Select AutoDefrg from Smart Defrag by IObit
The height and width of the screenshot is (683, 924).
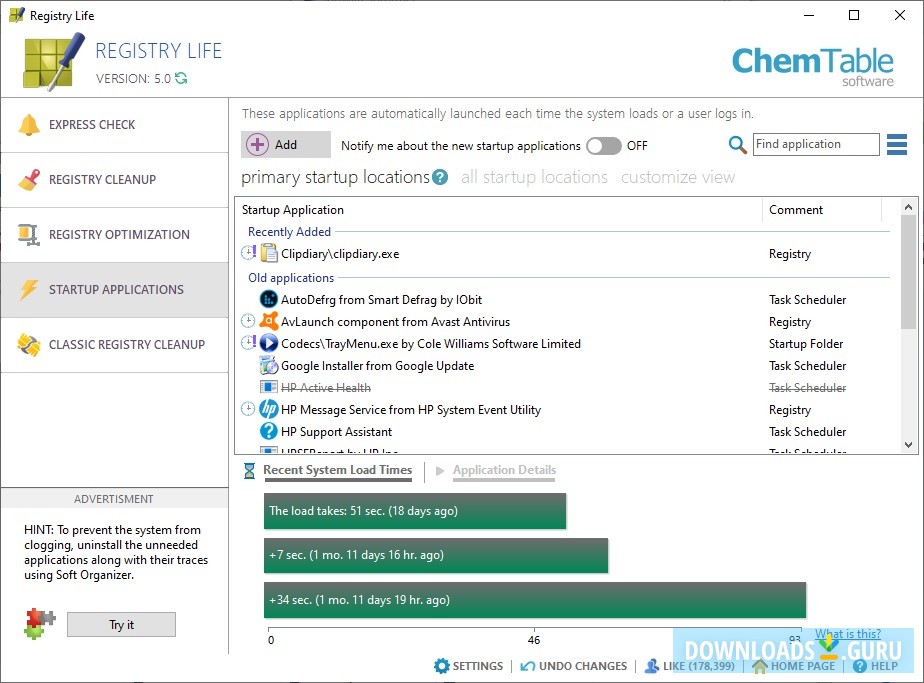point(381,299)
